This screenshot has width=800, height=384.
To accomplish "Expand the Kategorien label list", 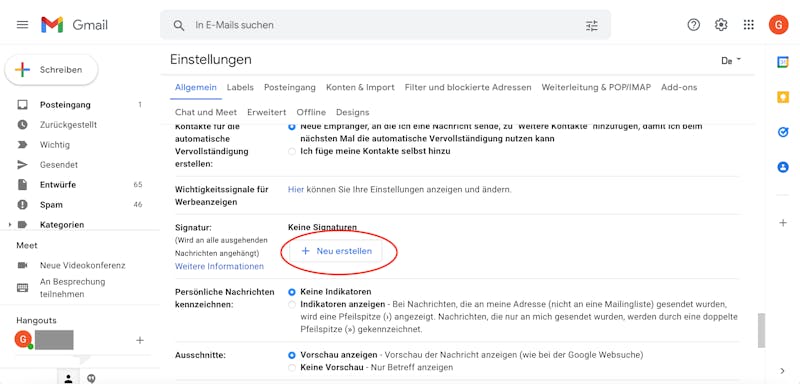I will pyautogui.click(x=10, y=225).
